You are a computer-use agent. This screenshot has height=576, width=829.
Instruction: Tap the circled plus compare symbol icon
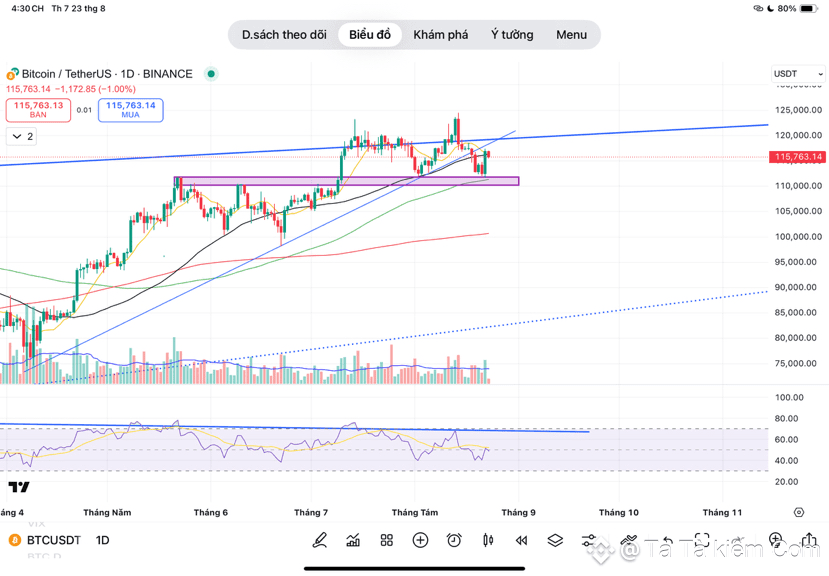420,540
